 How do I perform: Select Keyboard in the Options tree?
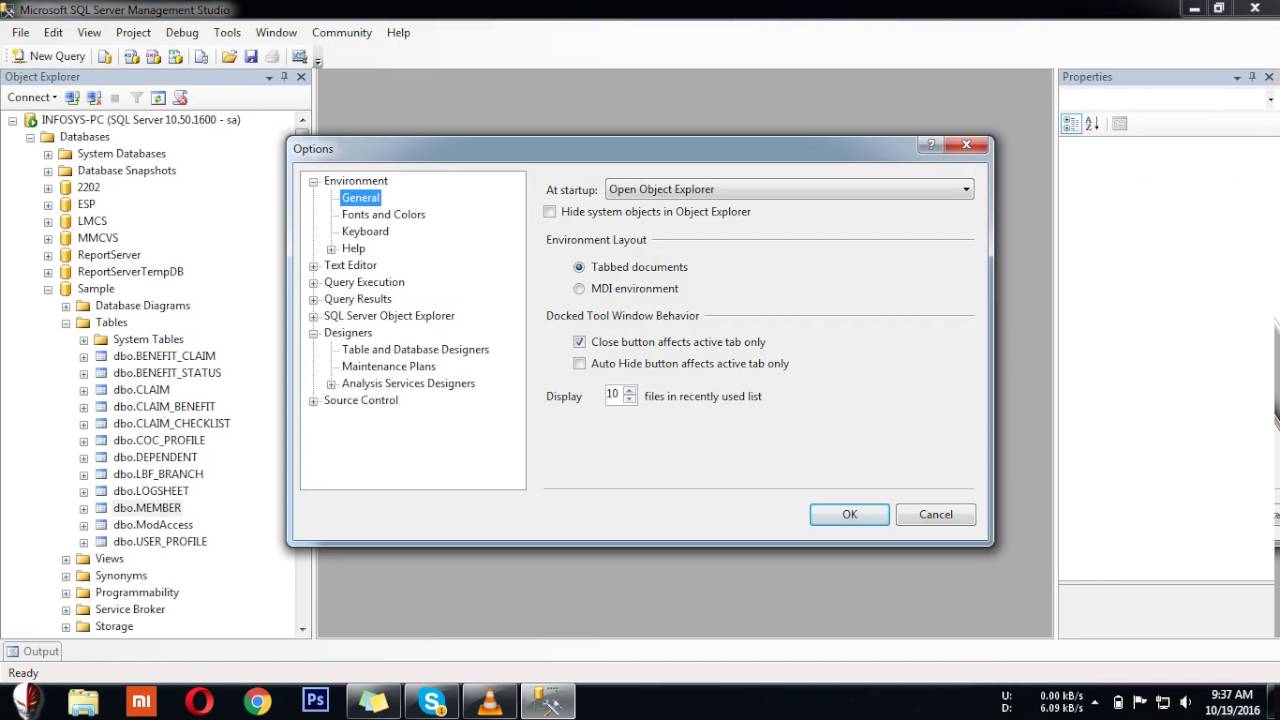pyautogui.click(x=365, y=232)
